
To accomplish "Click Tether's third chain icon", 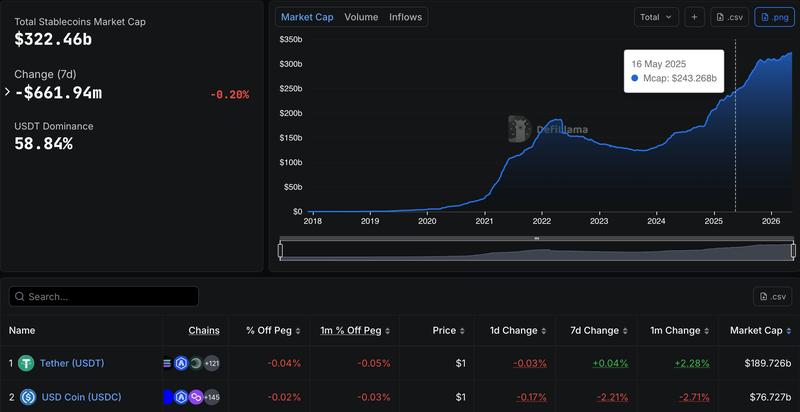I will 196,364.
